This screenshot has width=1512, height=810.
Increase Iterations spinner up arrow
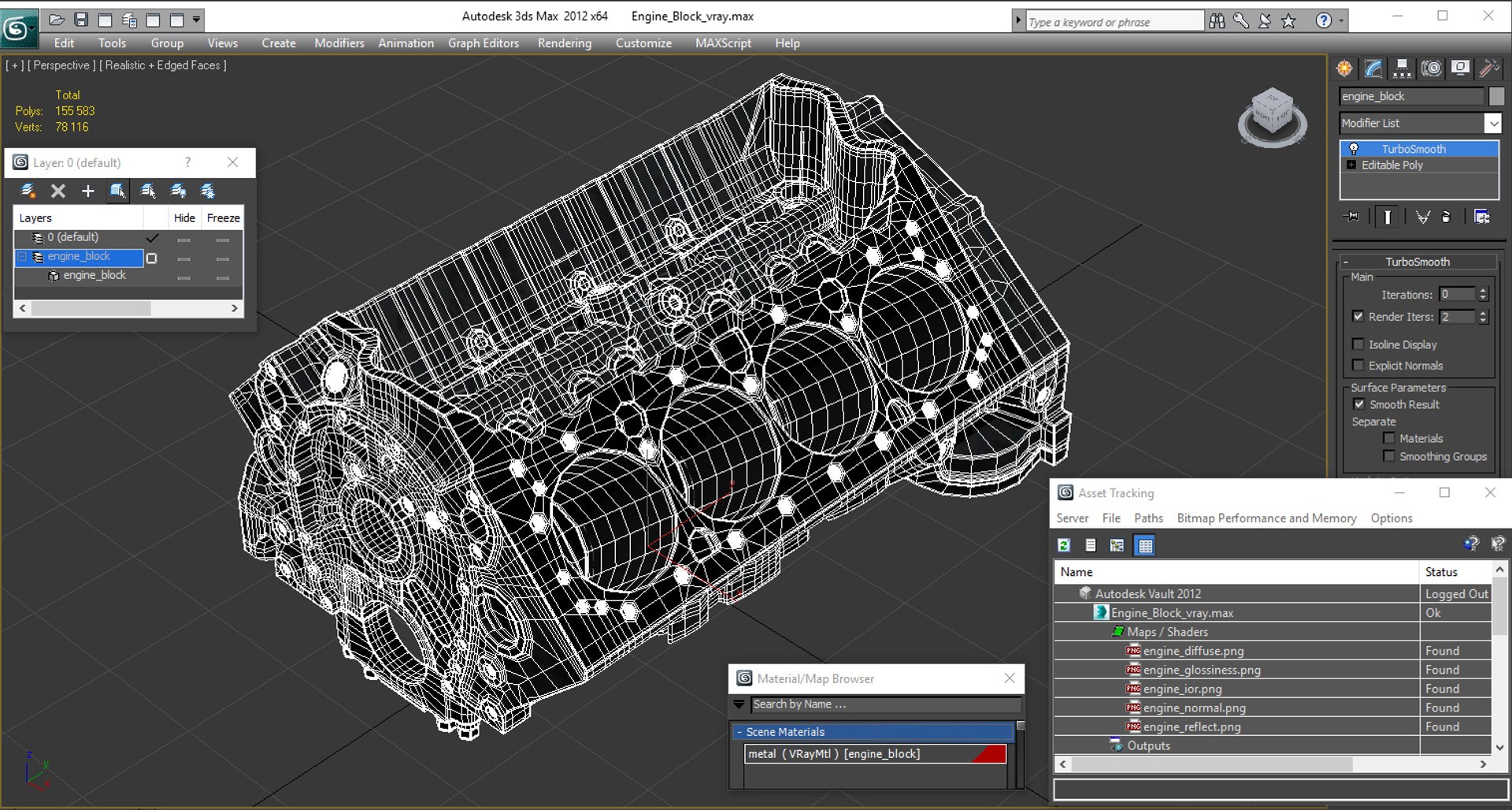click(x=1483, y=290)
